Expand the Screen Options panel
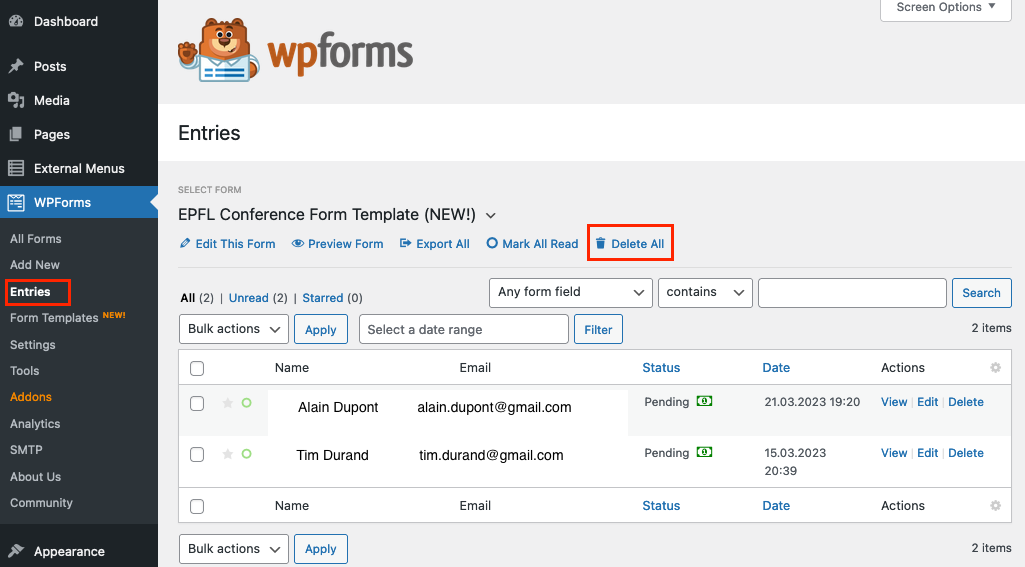This screenshot has width=1025, height=567. (945, 8)
